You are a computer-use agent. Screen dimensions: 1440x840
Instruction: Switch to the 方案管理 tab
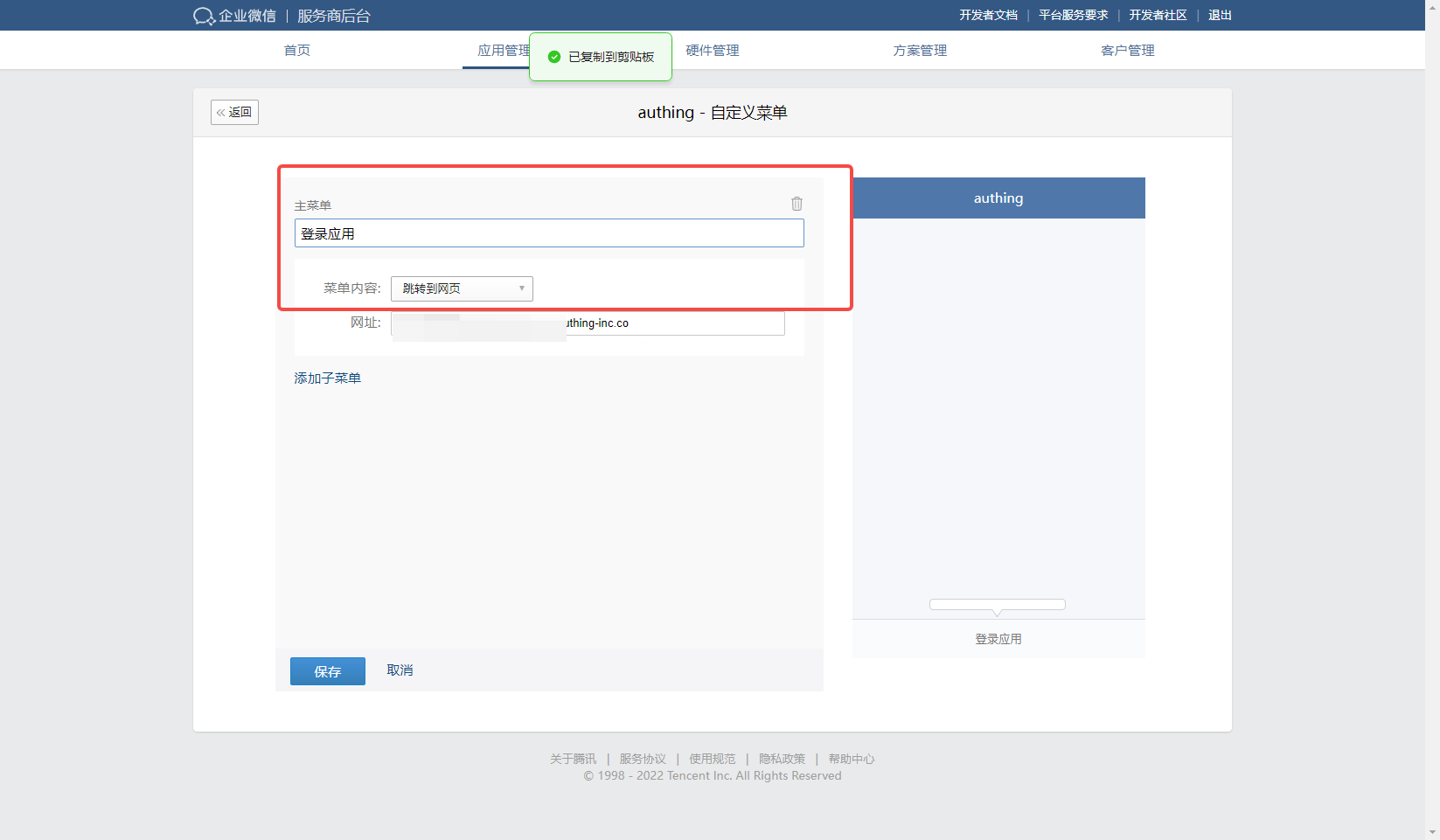tap(920, 51)
